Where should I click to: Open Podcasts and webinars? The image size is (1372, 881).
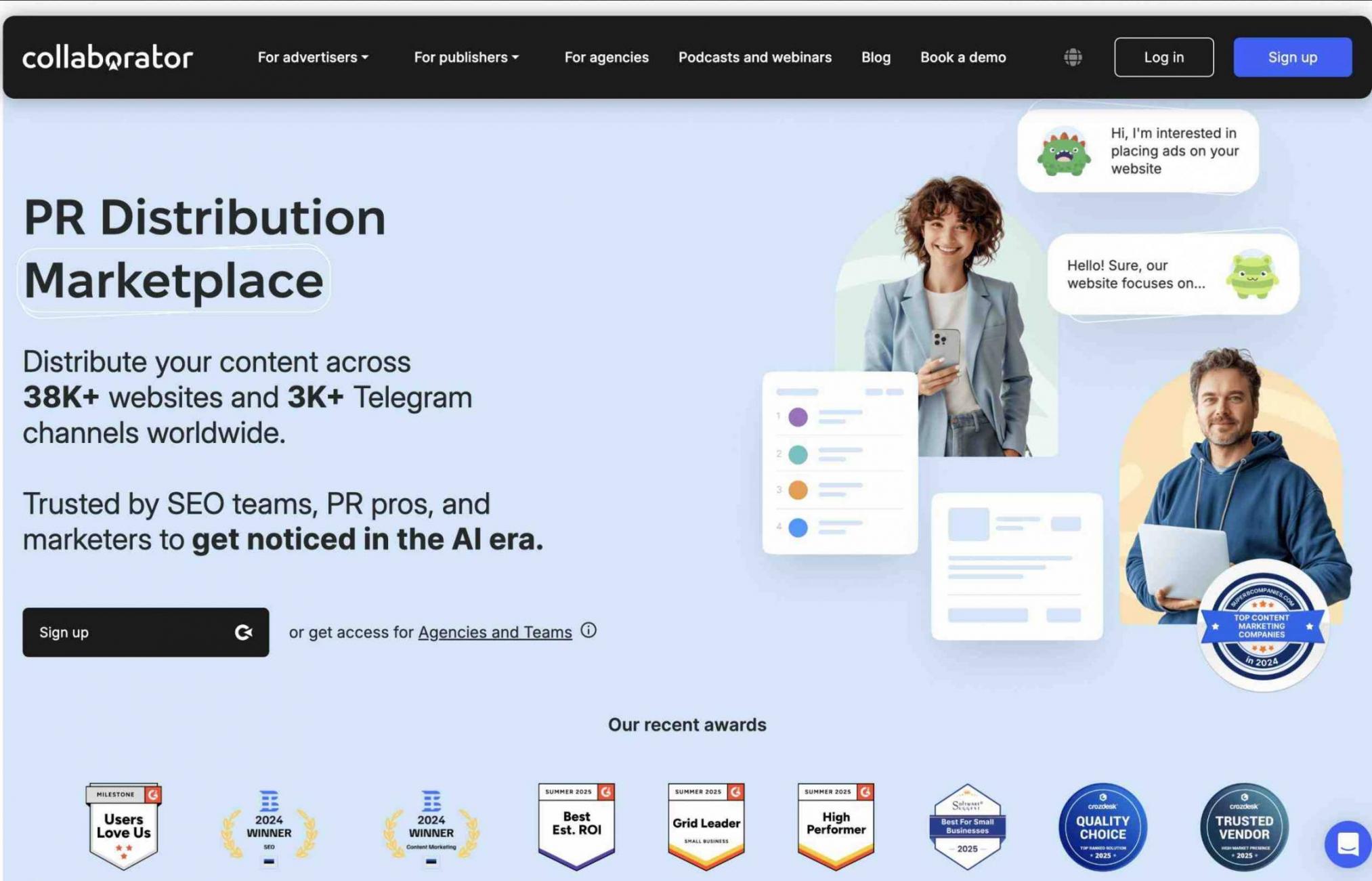click(754, 57)
